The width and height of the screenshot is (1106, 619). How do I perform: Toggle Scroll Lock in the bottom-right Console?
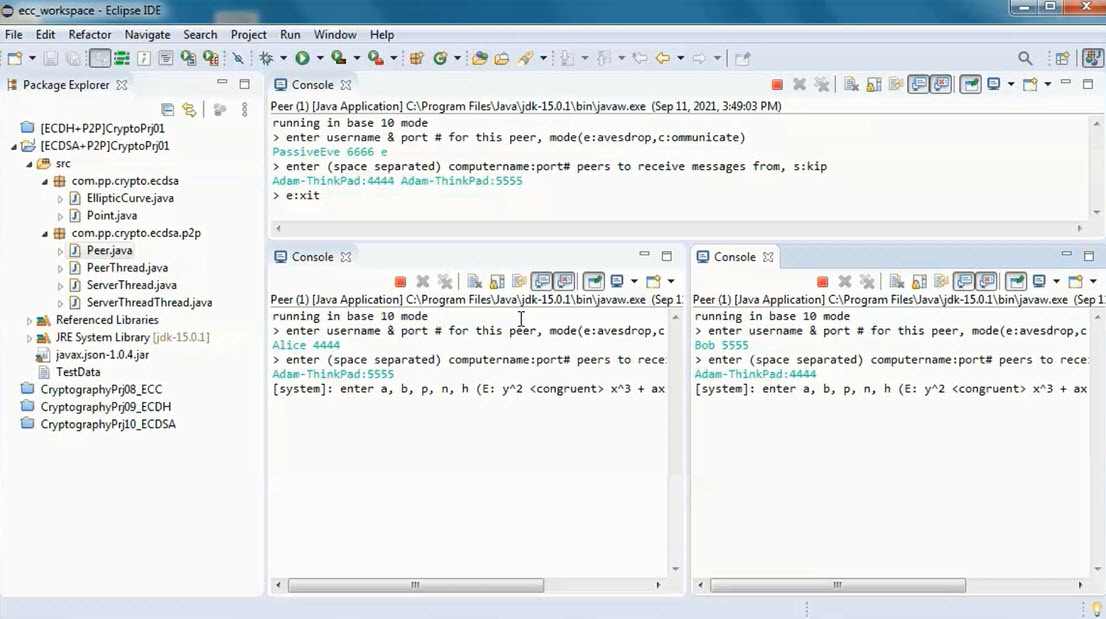[x=920, y=281]
